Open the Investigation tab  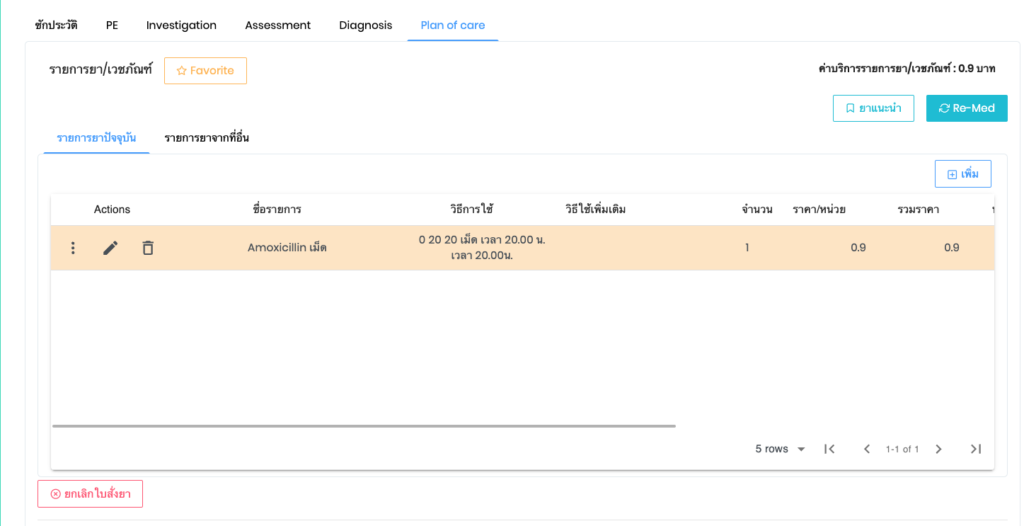181,25
